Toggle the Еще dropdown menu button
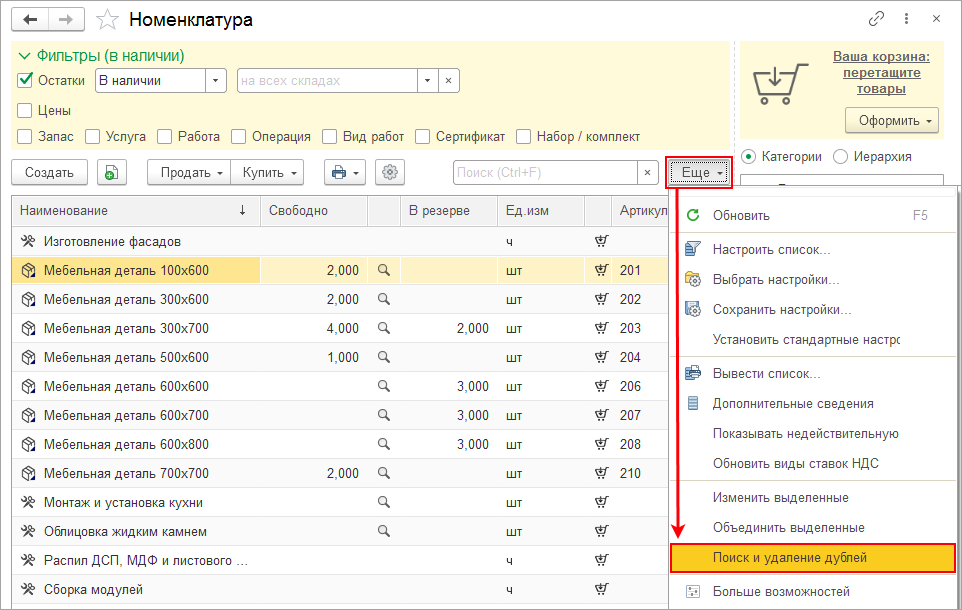The width and height of the screenshot is (962, 610). (x=699, y=172)
